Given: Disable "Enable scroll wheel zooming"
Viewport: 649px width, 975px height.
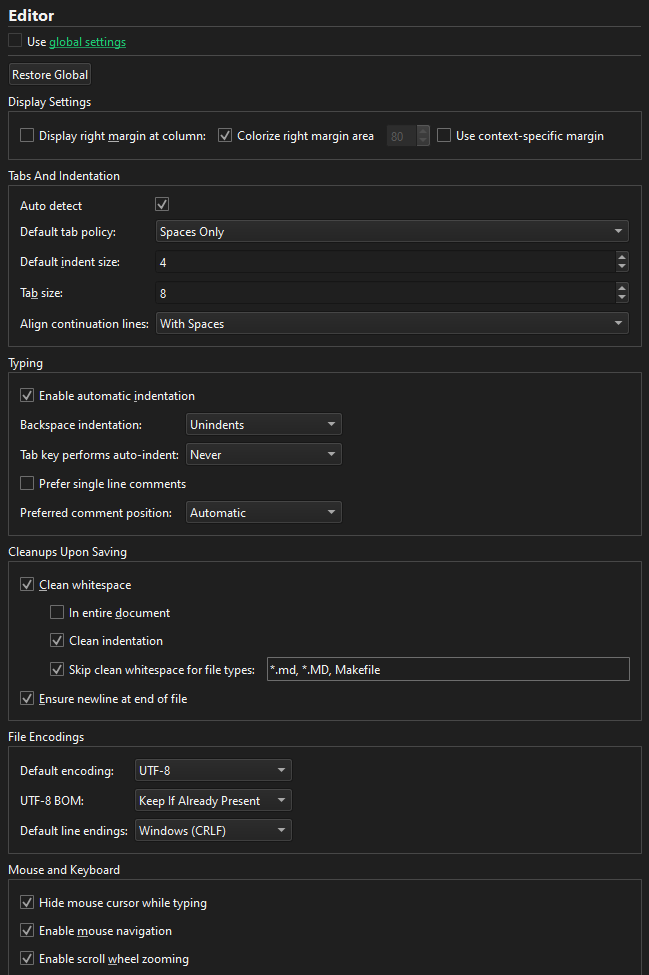Looking at the screenshot, I should (27, 958).
